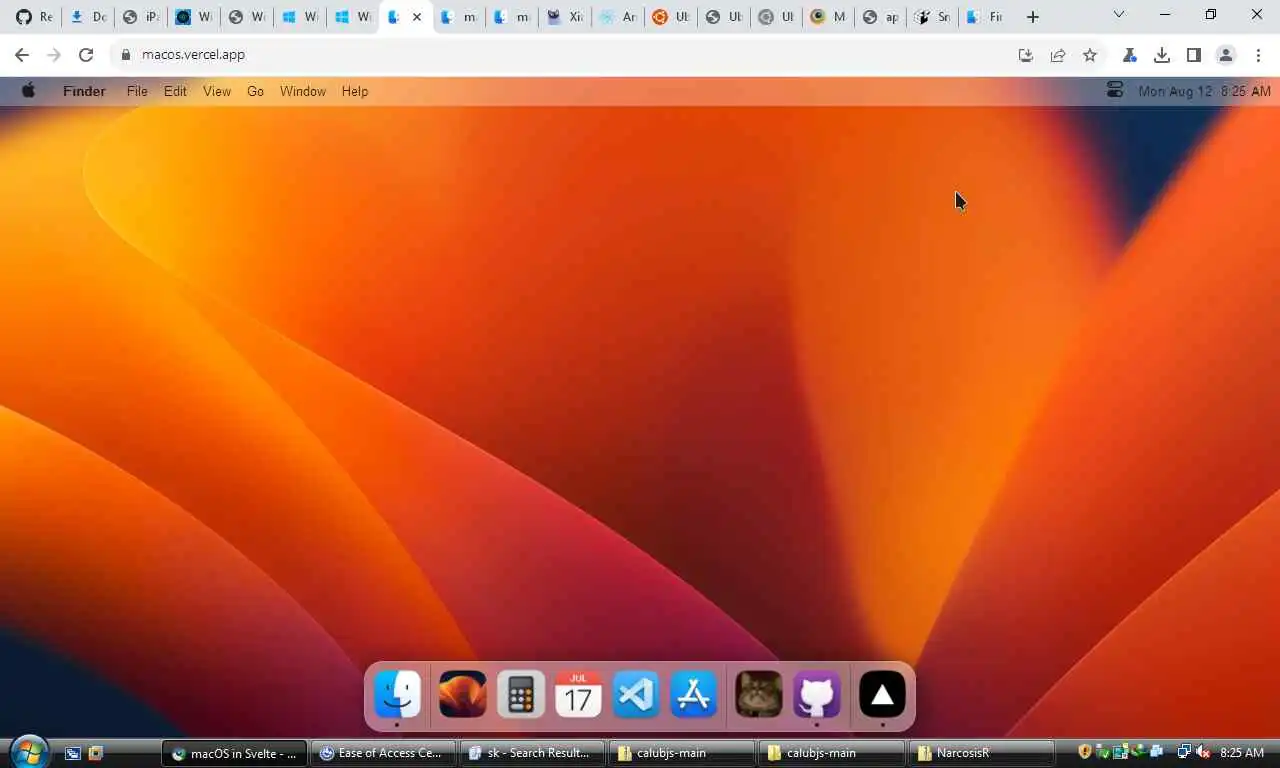
Task: Open the Vercel triangle dock icon
Action: pos(882,694)
